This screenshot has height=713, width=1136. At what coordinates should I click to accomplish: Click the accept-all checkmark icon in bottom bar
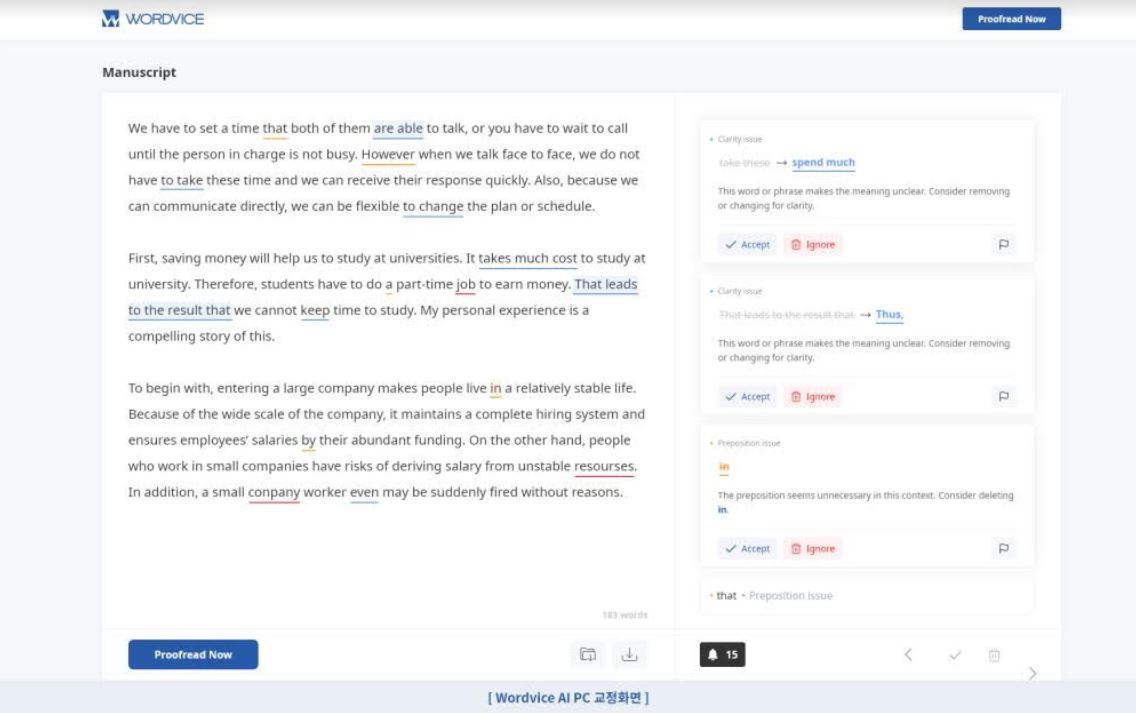955,655
